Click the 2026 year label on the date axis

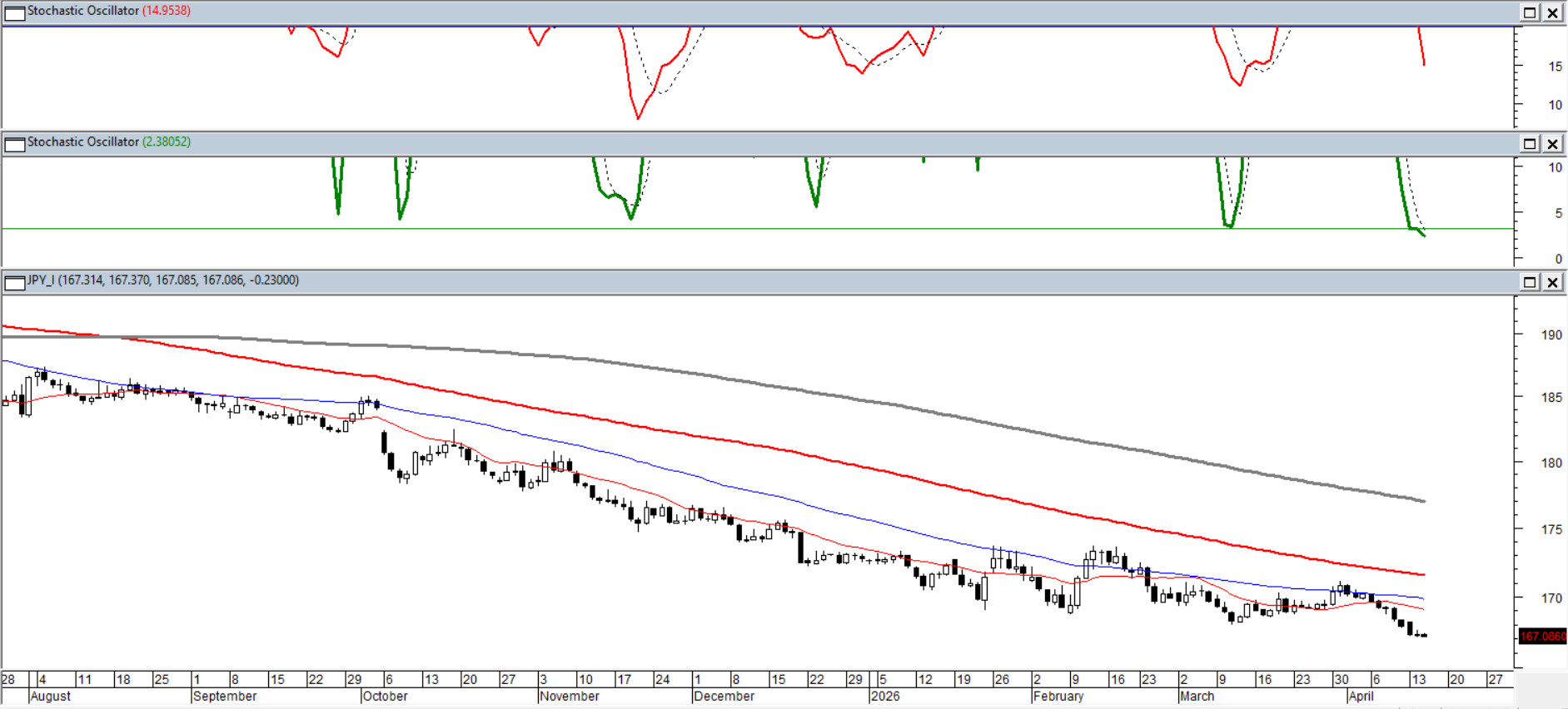(x=885, y=697)
